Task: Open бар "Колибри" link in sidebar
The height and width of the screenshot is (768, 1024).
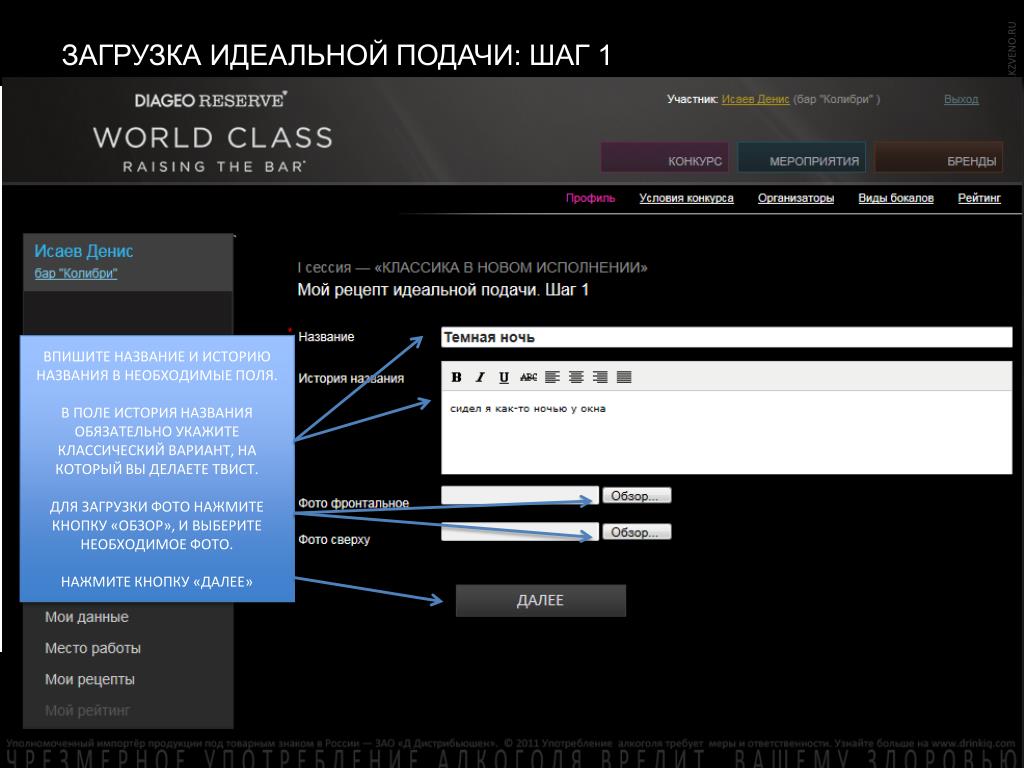Action: tap(76, 274)
